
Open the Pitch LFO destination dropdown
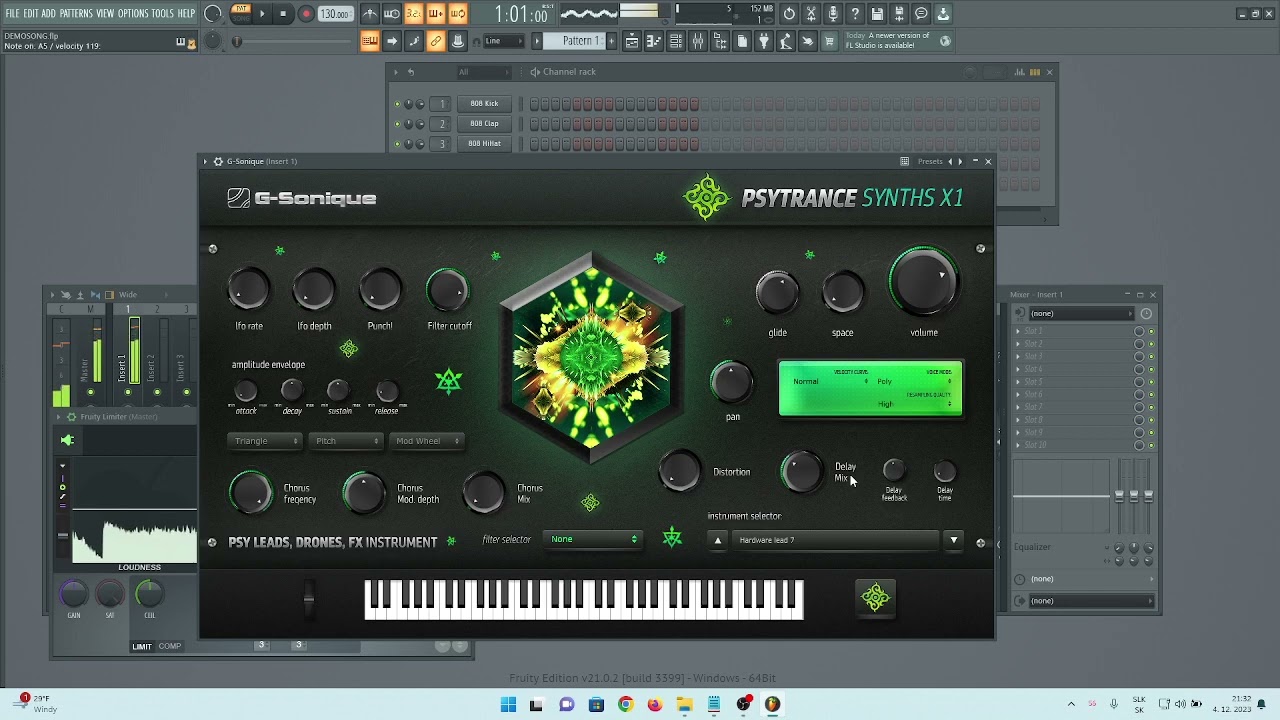tap(345, 441)
